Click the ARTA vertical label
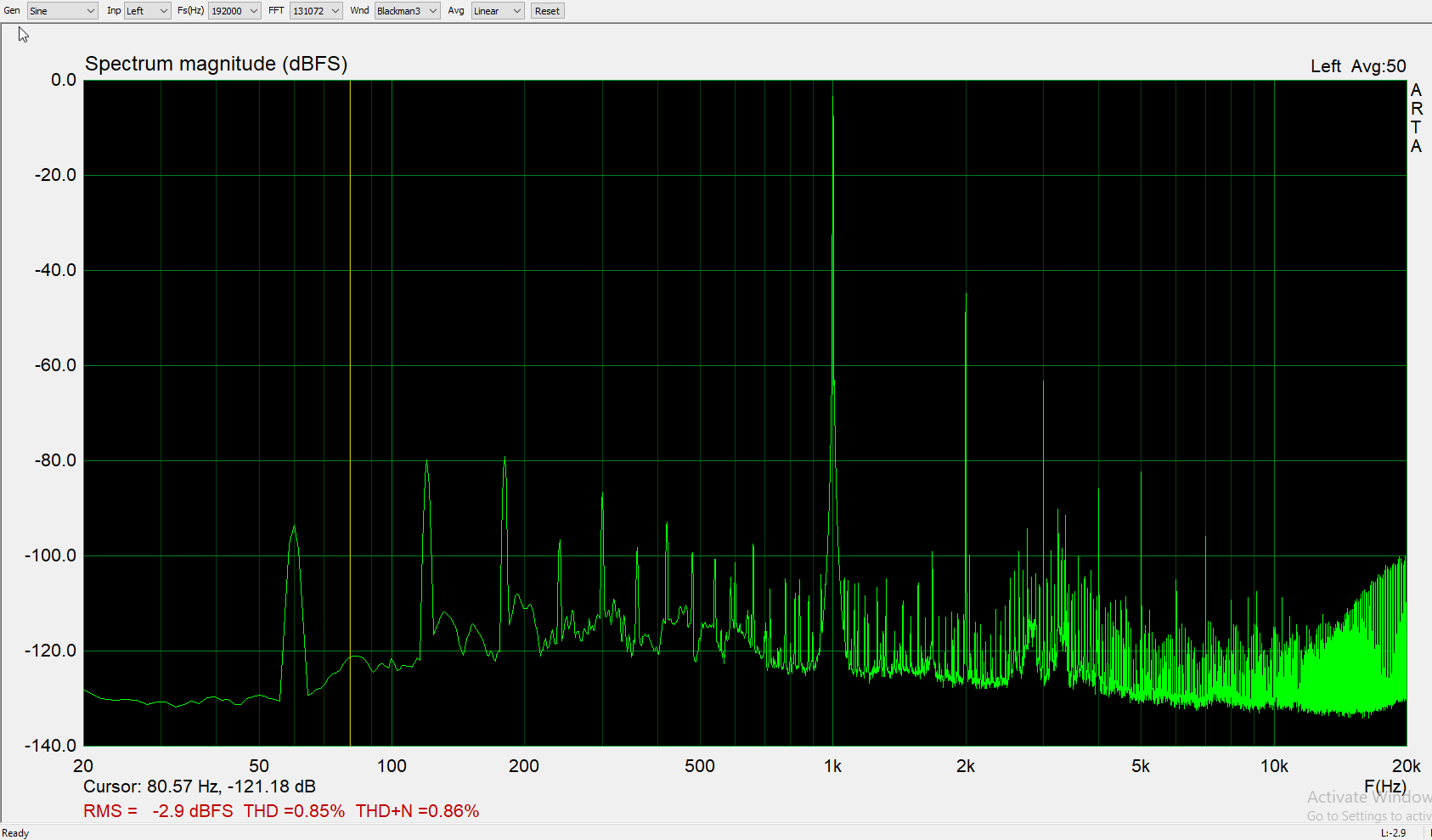Viewport: 1432px width, 840px height. point(1416,118)
